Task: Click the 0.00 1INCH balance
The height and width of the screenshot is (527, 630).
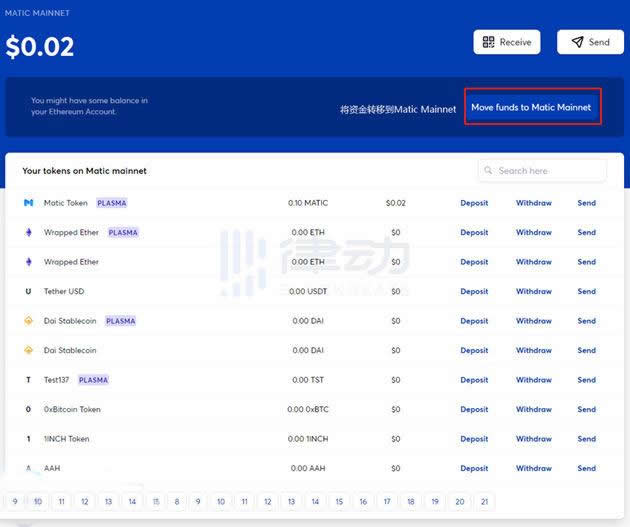Action: [x=308, y=439]
